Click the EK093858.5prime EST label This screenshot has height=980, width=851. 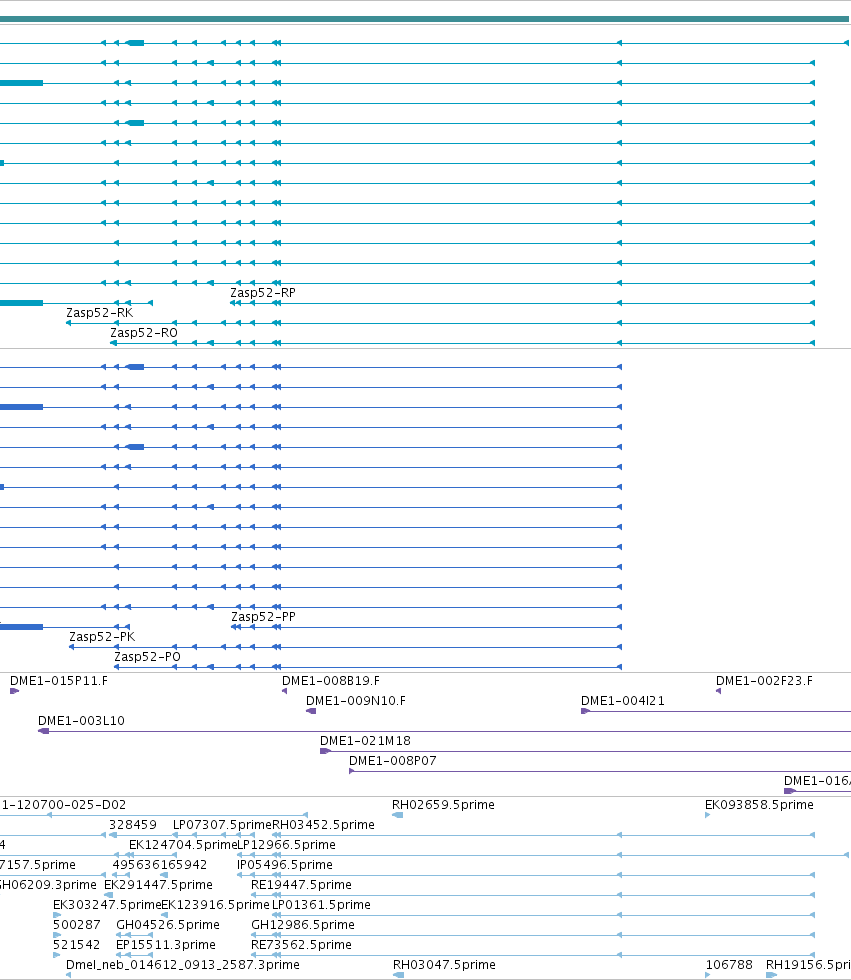759,804
